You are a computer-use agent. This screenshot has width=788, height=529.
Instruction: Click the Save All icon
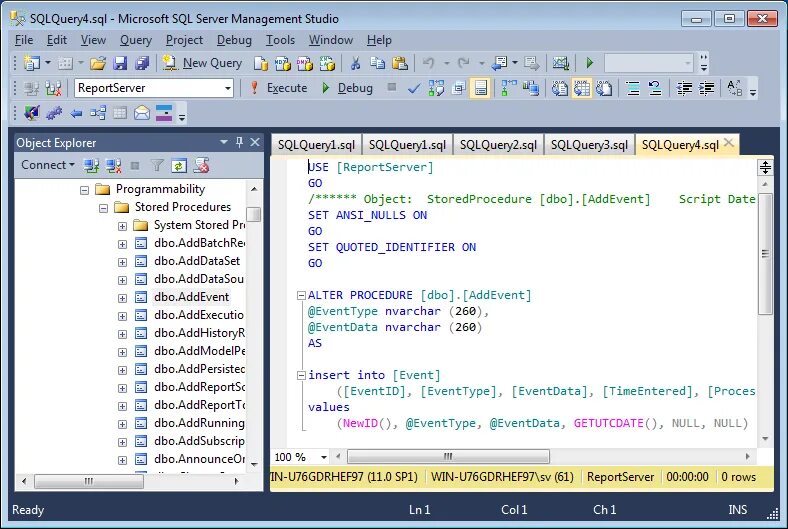(142, 63)
